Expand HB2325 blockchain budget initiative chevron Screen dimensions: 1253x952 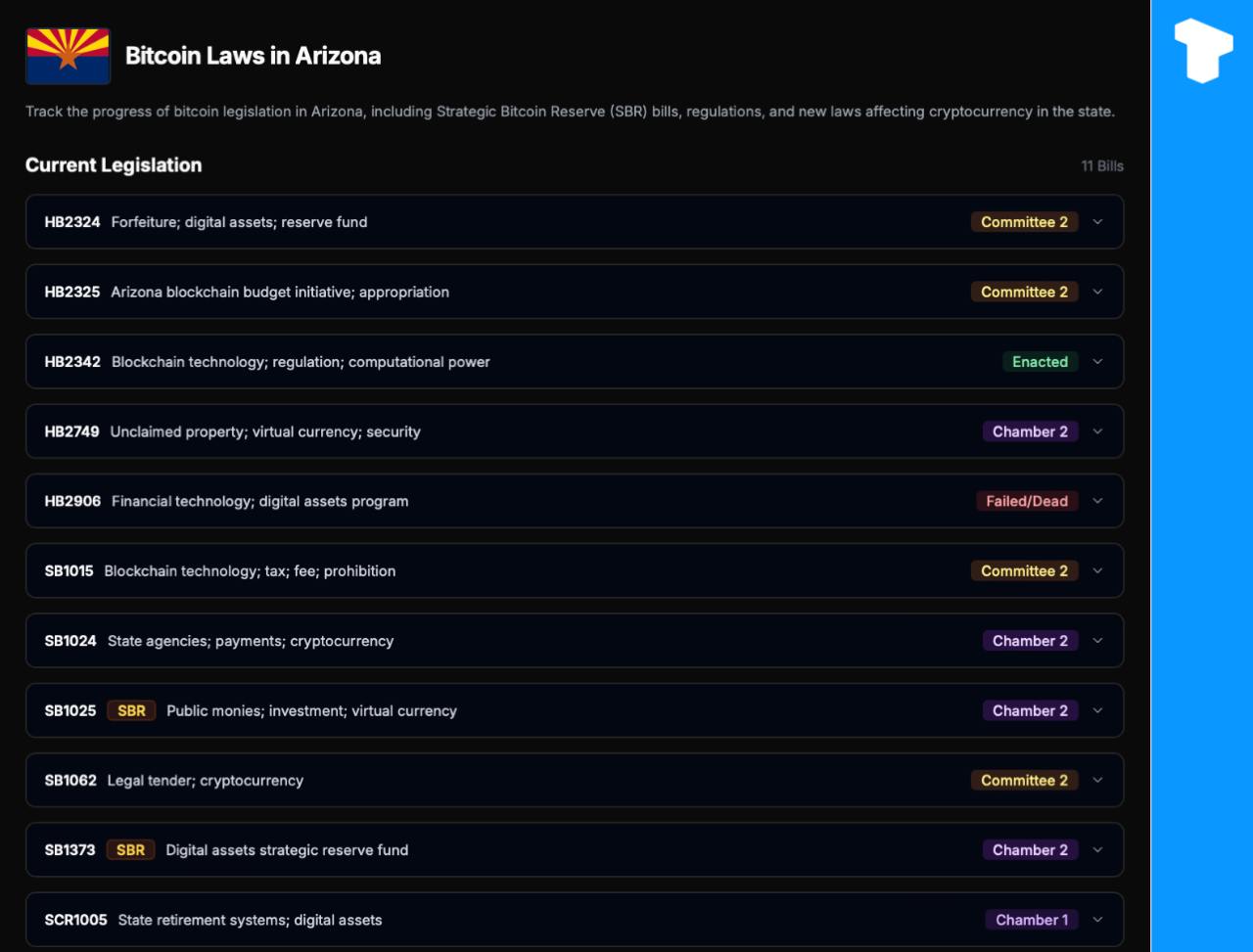point(1097,292)
